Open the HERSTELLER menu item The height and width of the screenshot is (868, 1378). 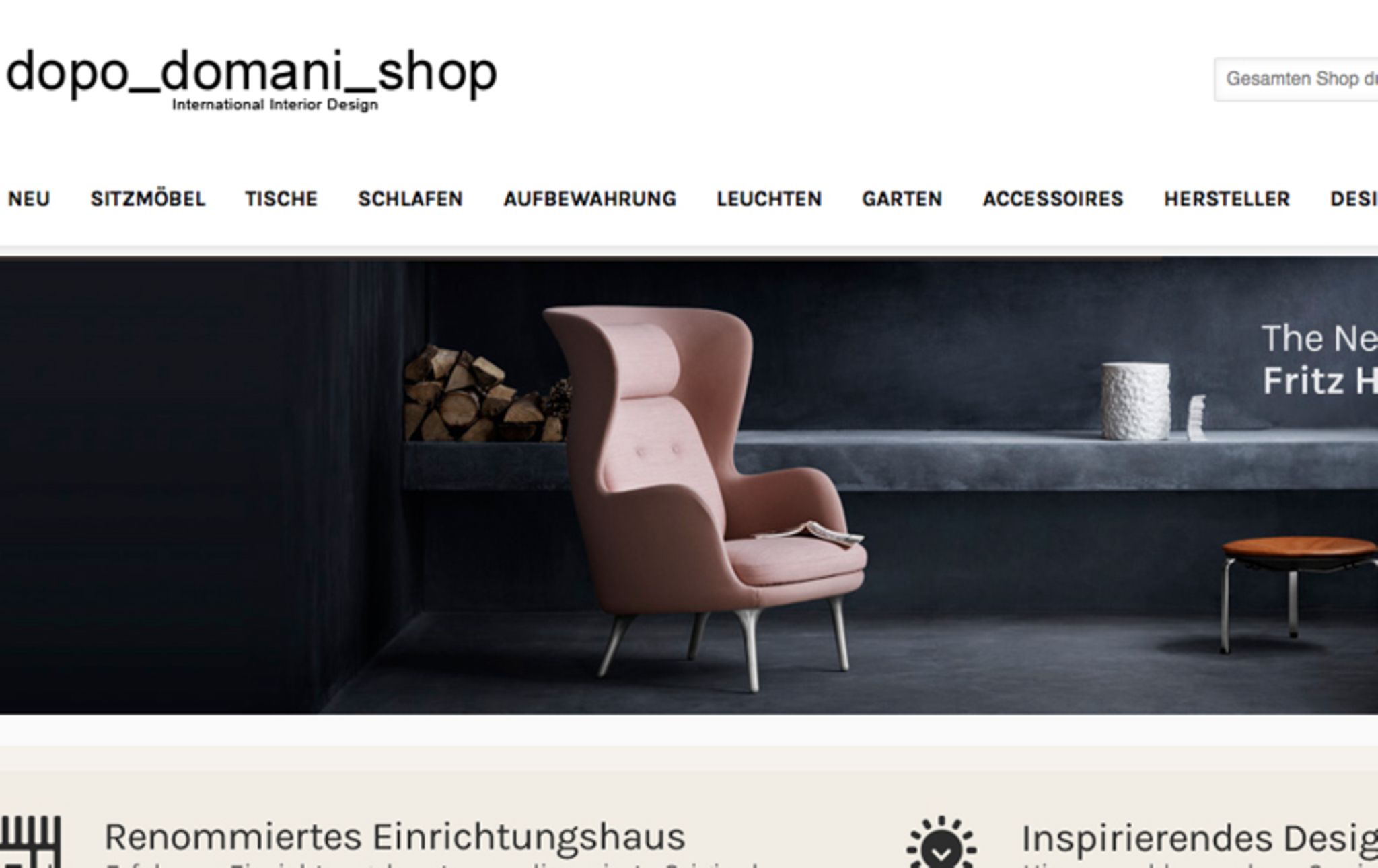pos(1227,199)
